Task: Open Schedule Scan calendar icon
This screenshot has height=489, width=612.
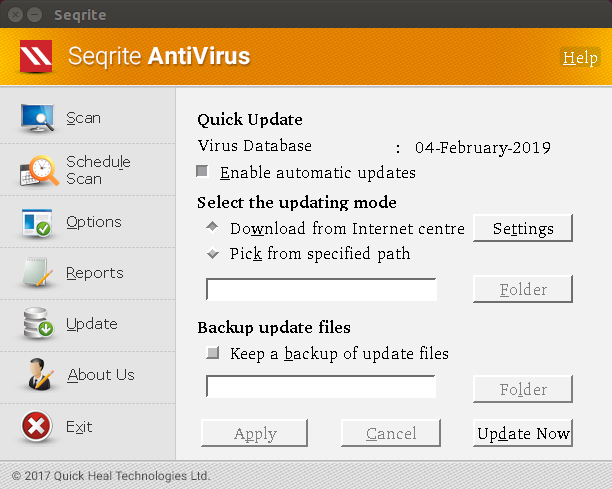Action: pyautogui.click(x=39, y=170)
